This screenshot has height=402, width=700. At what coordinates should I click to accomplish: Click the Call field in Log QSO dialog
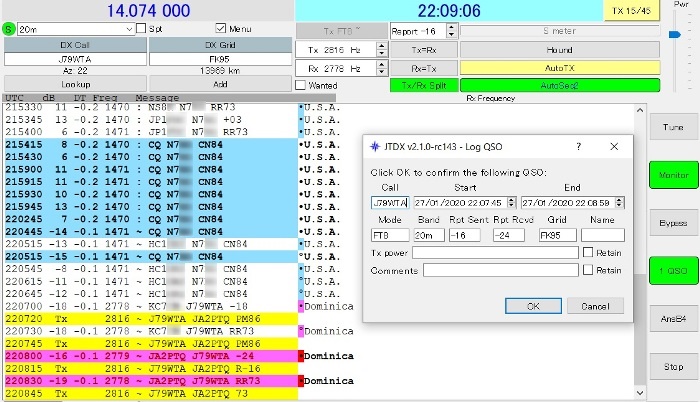[x=390, y=203]
